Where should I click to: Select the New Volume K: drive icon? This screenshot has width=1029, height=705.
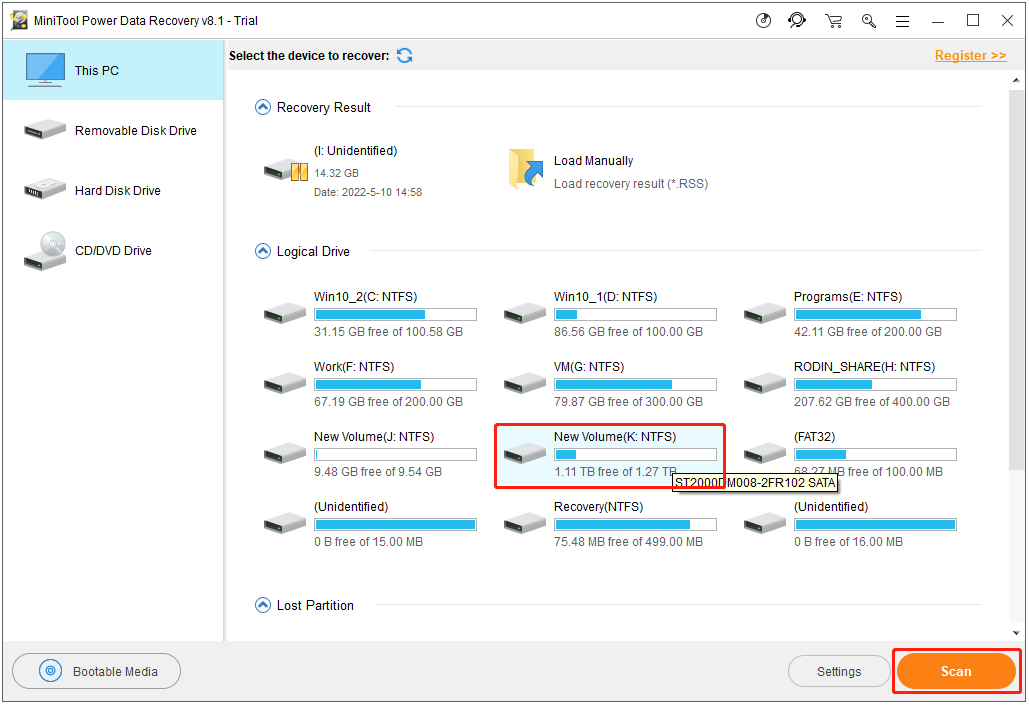[525, 453]
